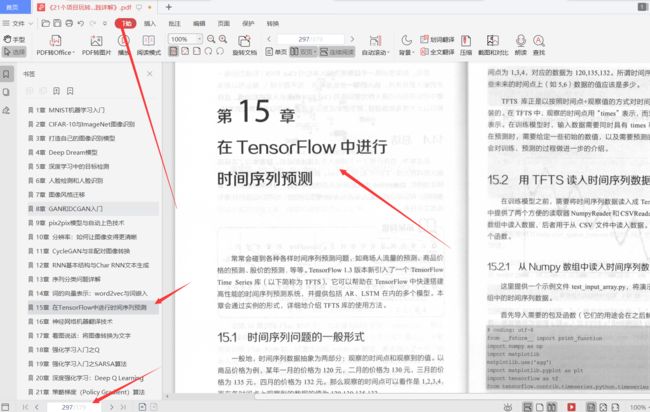The image size is (650, 412).
Task: Click the save icon in quick toolbar
Action: (x=57, y=24)
